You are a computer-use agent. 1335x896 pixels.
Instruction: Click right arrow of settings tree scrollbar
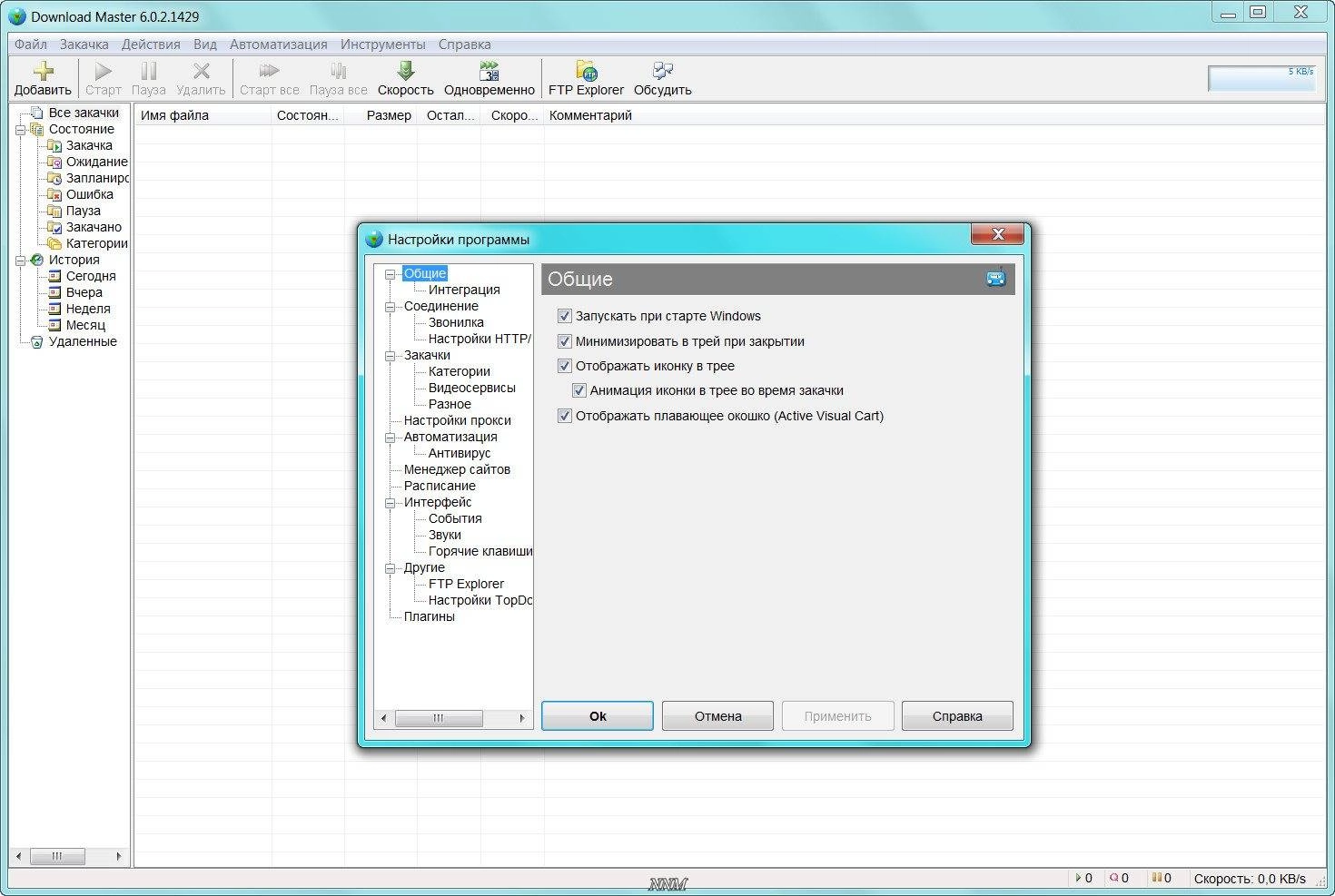coord(522,718)
